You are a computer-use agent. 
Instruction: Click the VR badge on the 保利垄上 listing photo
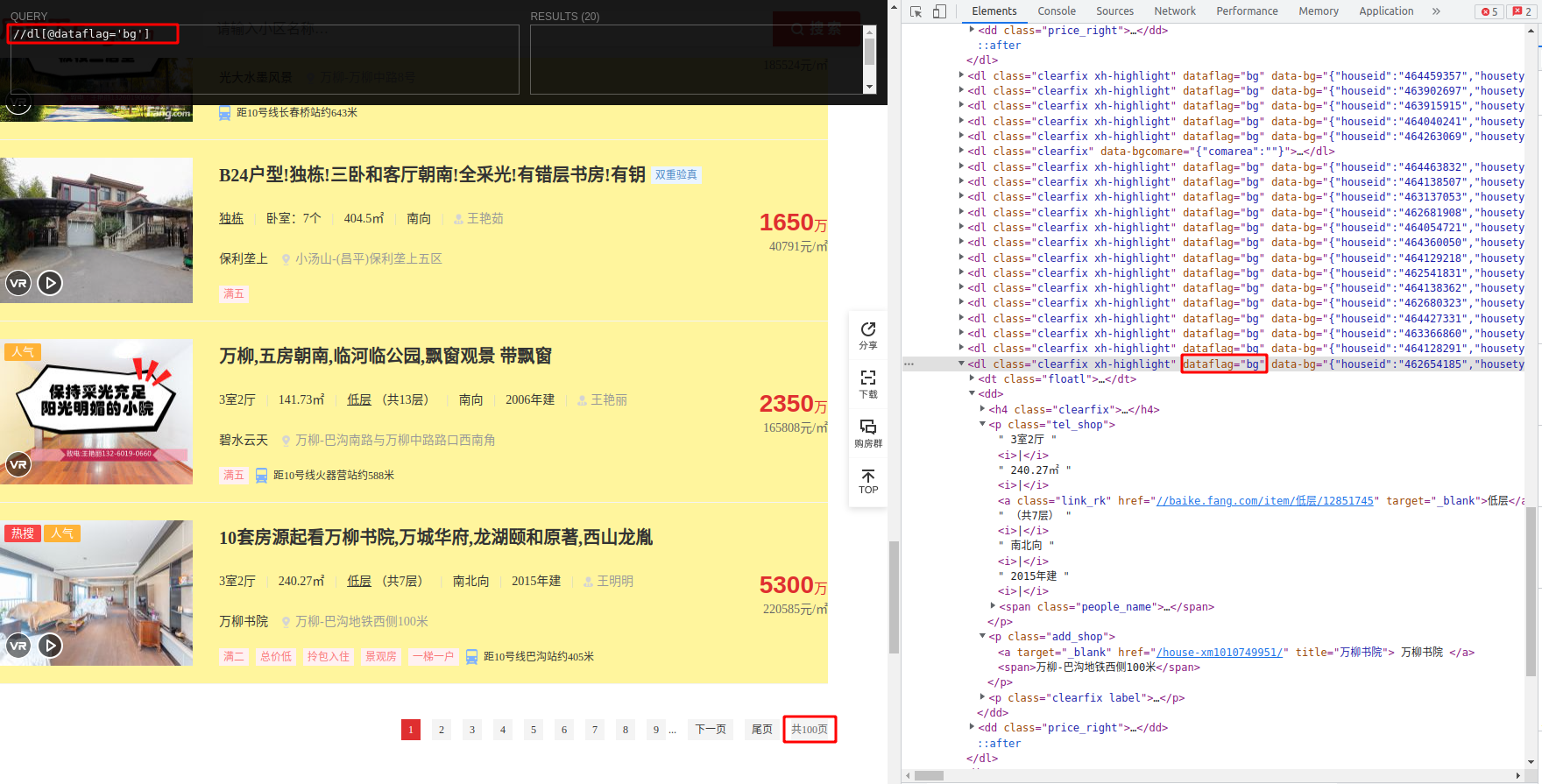tap(18, 283)
